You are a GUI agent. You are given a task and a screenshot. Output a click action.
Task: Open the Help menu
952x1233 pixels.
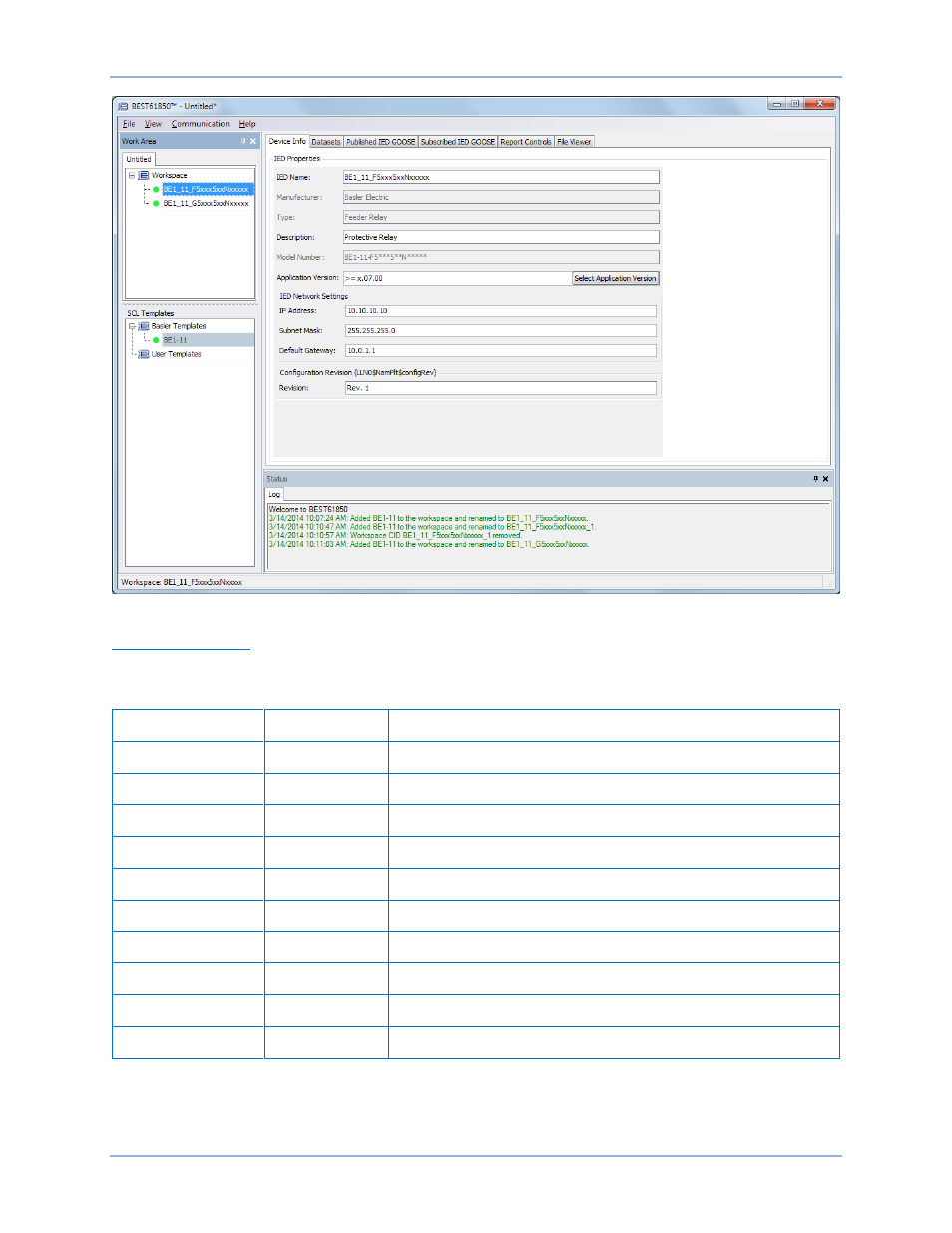pyautogui.click(x=247, y=124)
